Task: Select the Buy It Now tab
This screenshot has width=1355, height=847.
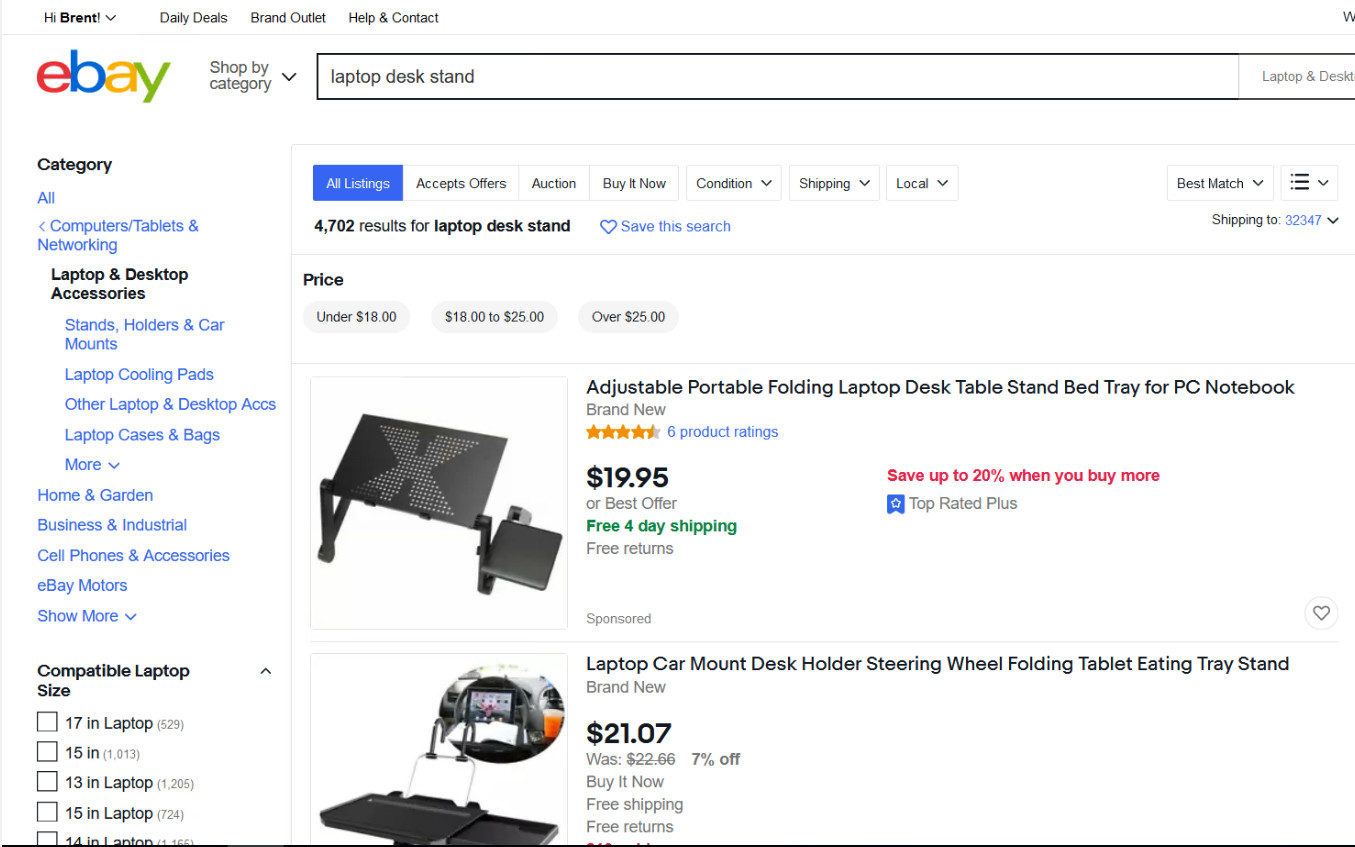Action: tap(634, 182)
